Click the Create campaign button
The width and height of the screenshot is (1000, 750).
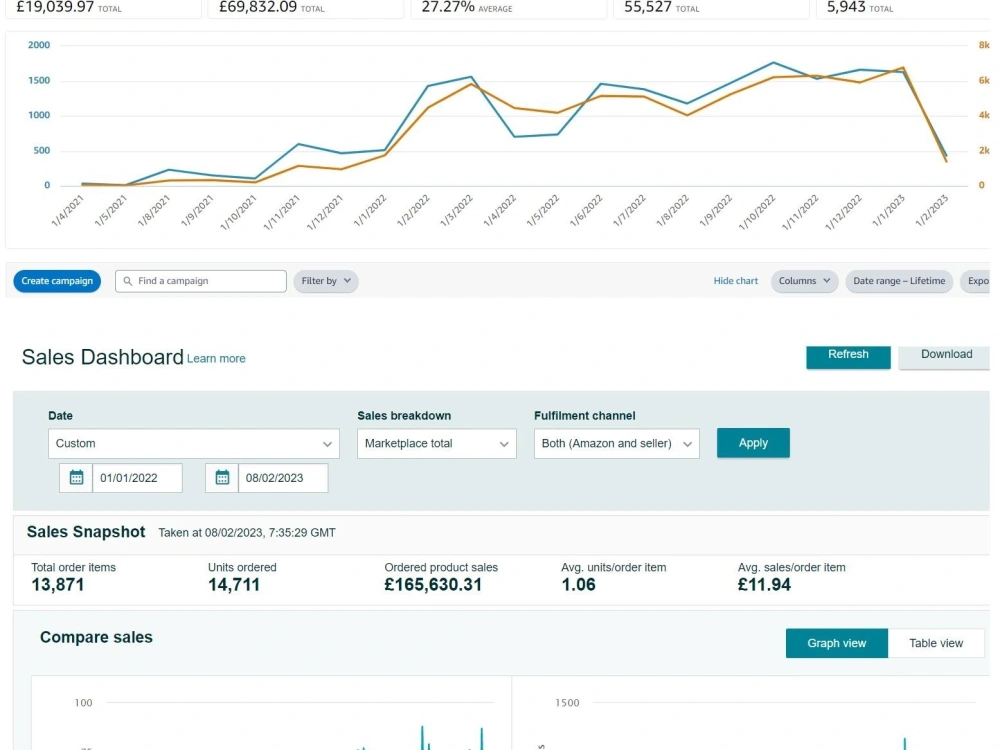click(x=57, y=281)
